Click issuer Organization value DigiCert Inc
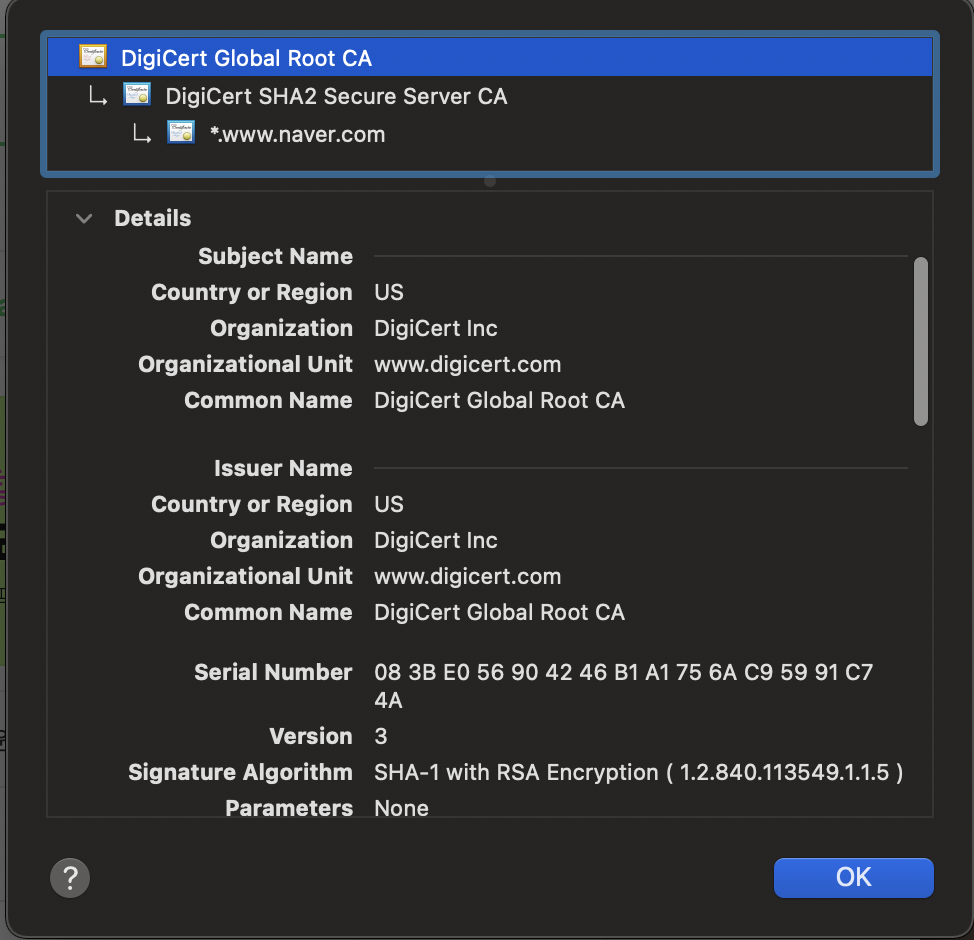 click(x=435, y=540)
